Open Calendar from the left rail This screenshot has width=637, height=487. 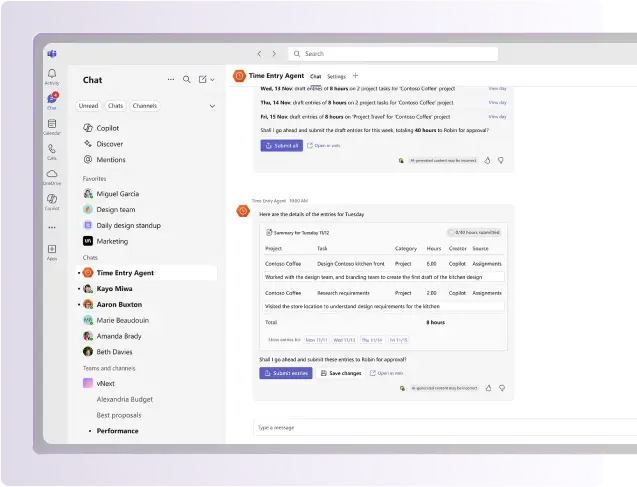pyautogui.click(x=51, y=125)
